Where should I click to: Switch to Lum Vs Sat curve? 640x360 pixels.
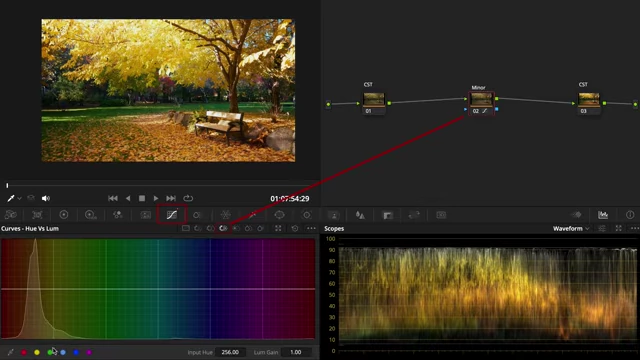[236, 228]
